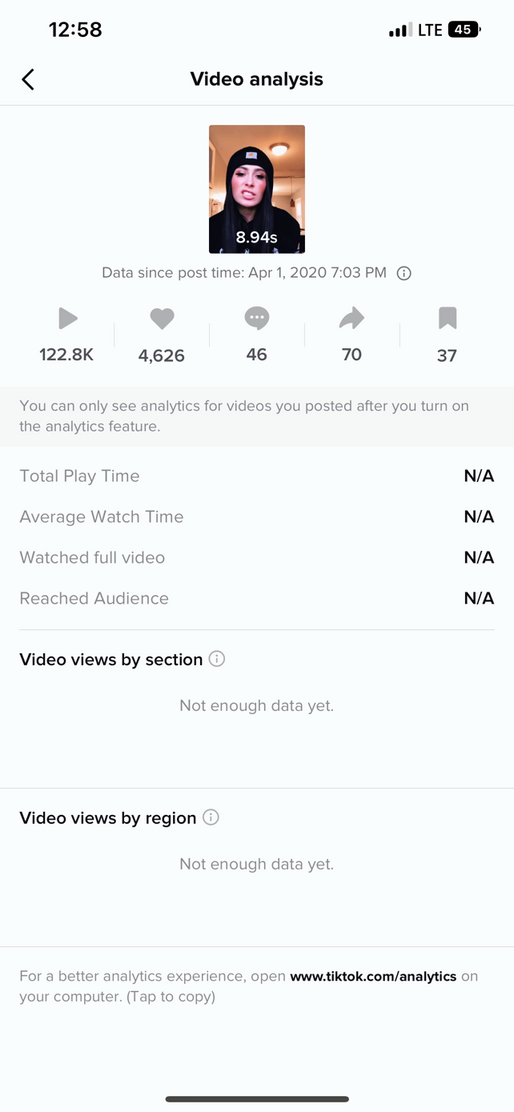Tap the bookmark saves icon
The width and height of the screenshot is (514, 1112).
tap(447, 318)
